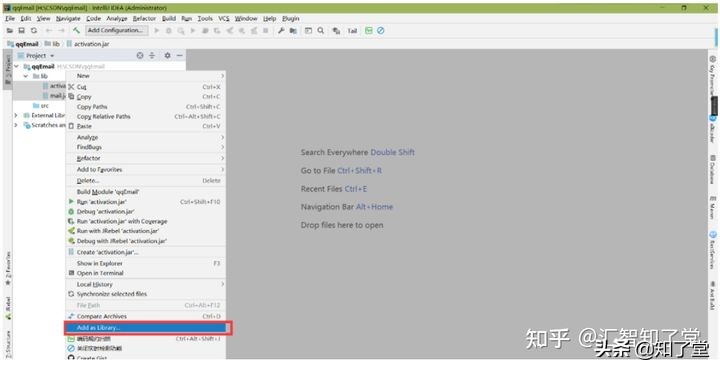
Task: Choose Run 'activation.jar' menu entry
Action: coord(146,202)
